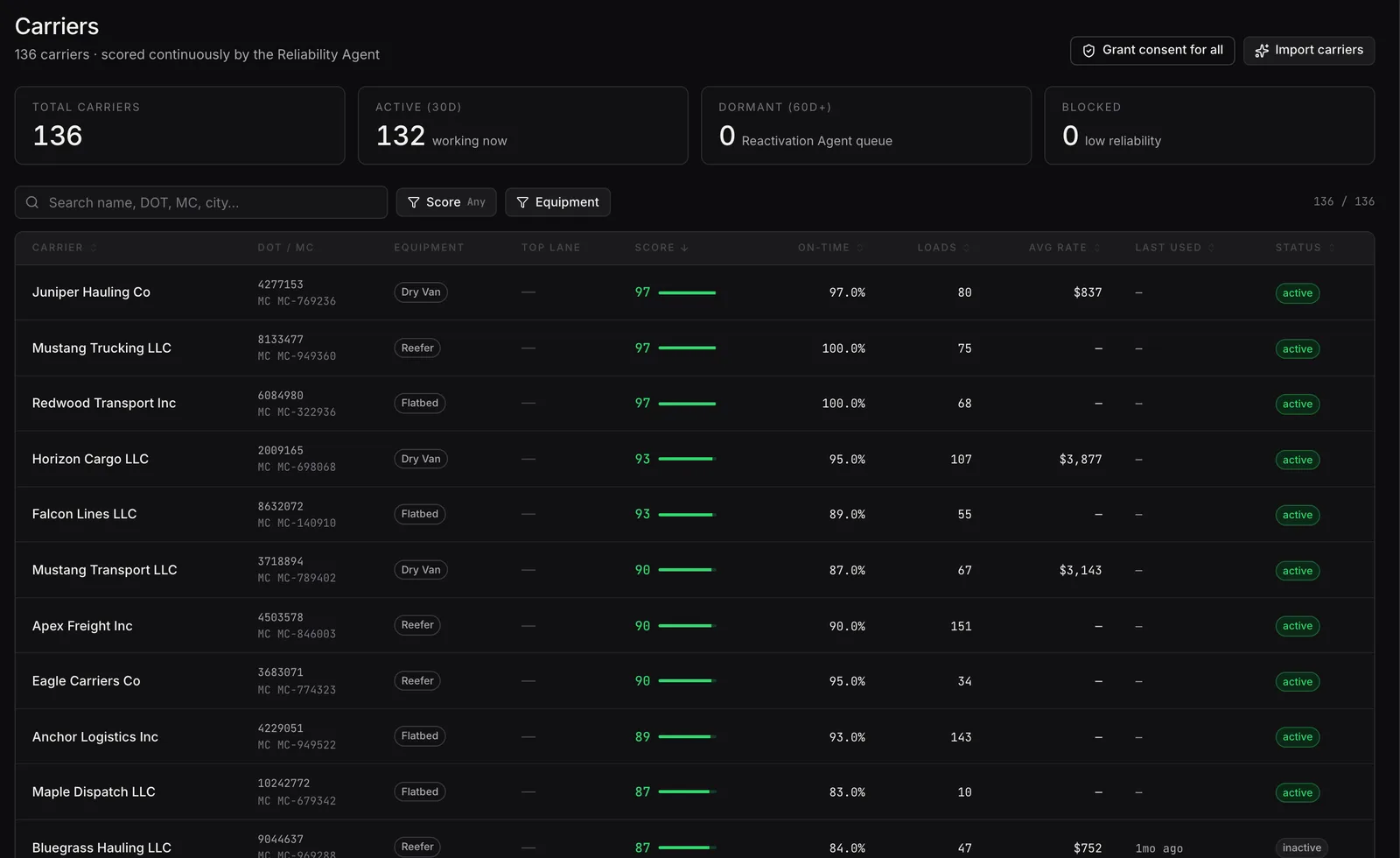Screen dimensions: 1400x858
Task: Click sort arrows beside Status header
Action: 1332,248
